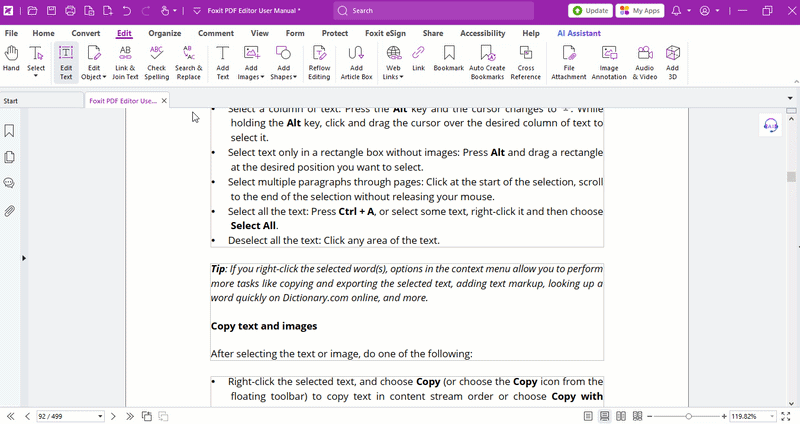The height and width of the screenshot is (424, 800).
Task: Click the Print icon in the title bar
Action: point(70,11)
